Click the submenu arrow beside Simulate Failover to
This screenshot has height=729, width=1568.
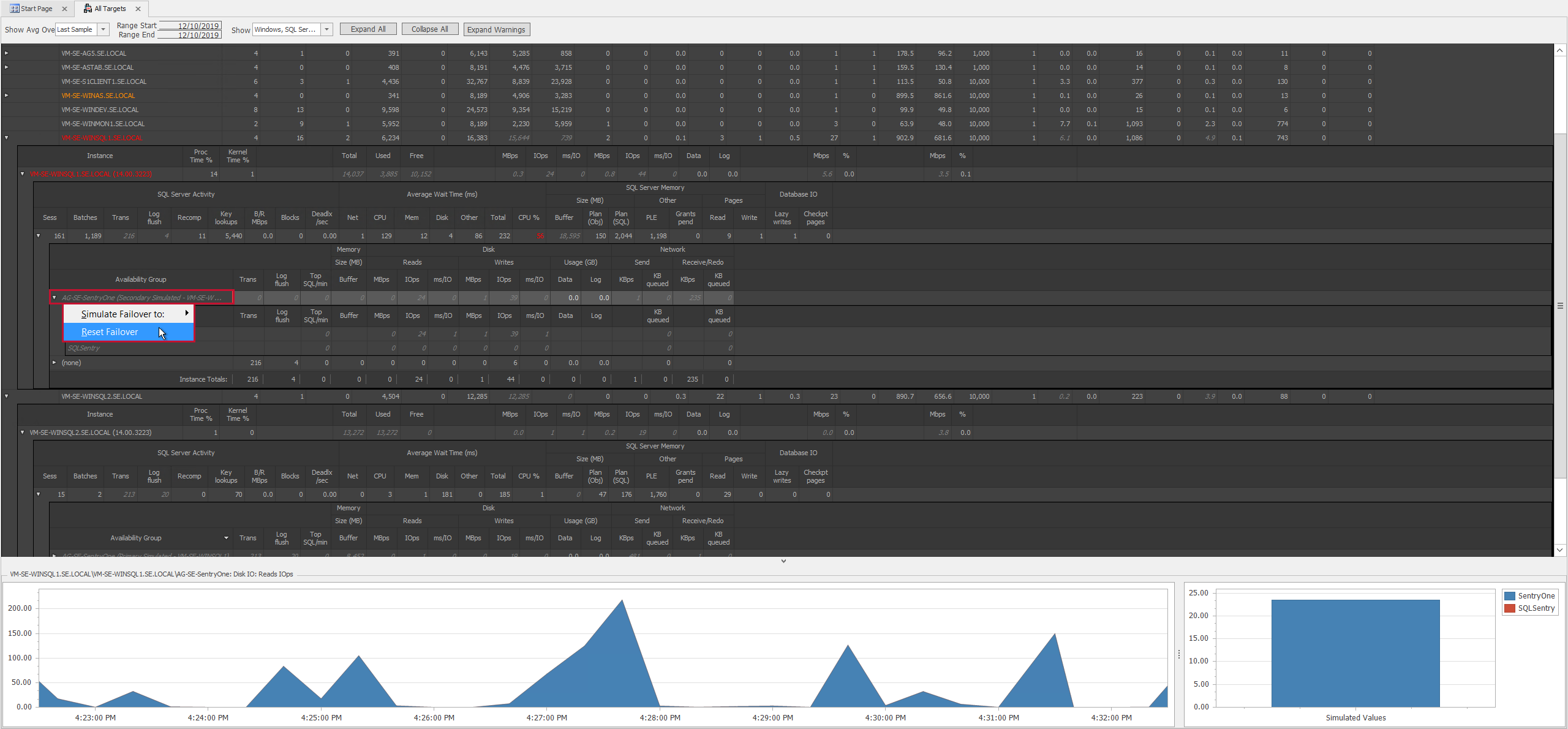[x=187, y=313]
